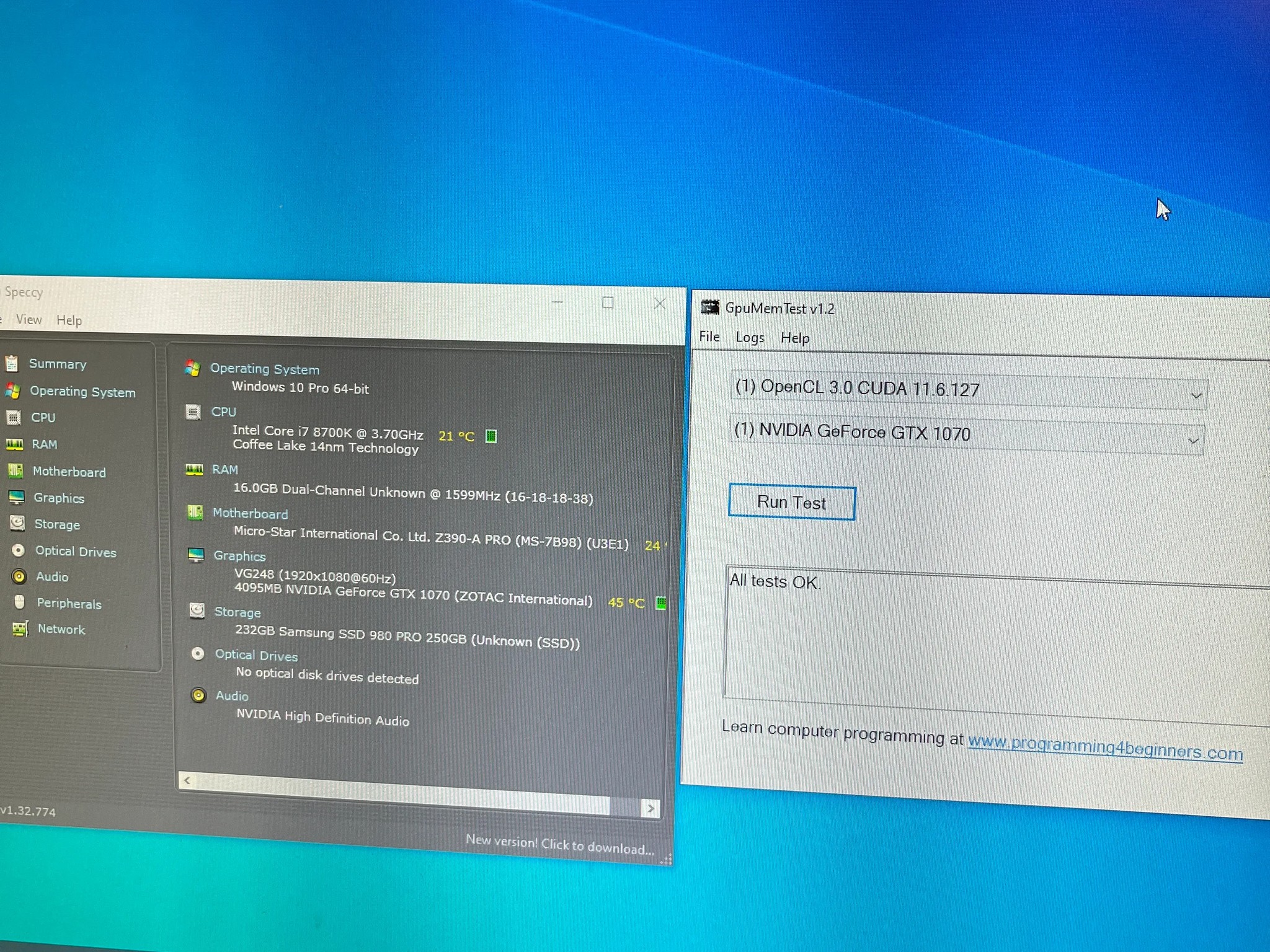
Task: Click the Peripherals mouse icon in sidebar
Action: (x=20, y=602)
